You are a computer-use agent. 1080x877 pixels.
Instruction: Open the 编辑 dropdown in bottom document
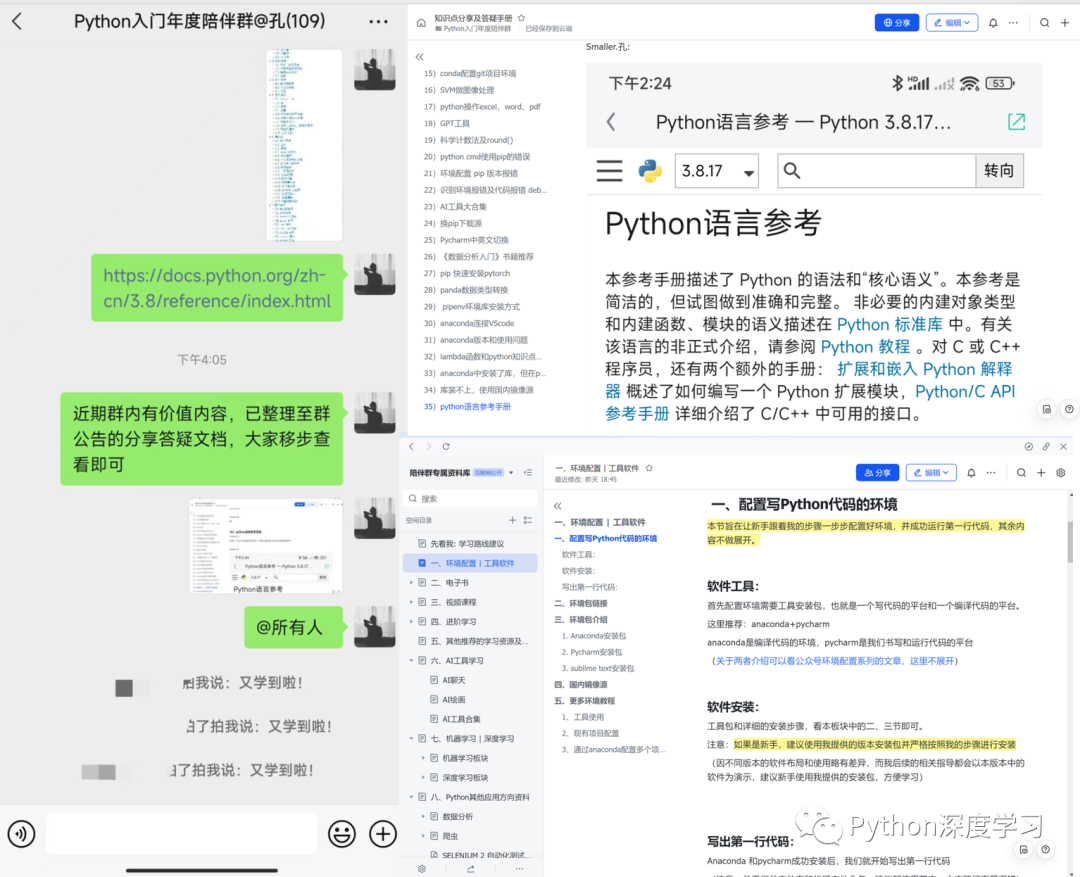(931, 473)
